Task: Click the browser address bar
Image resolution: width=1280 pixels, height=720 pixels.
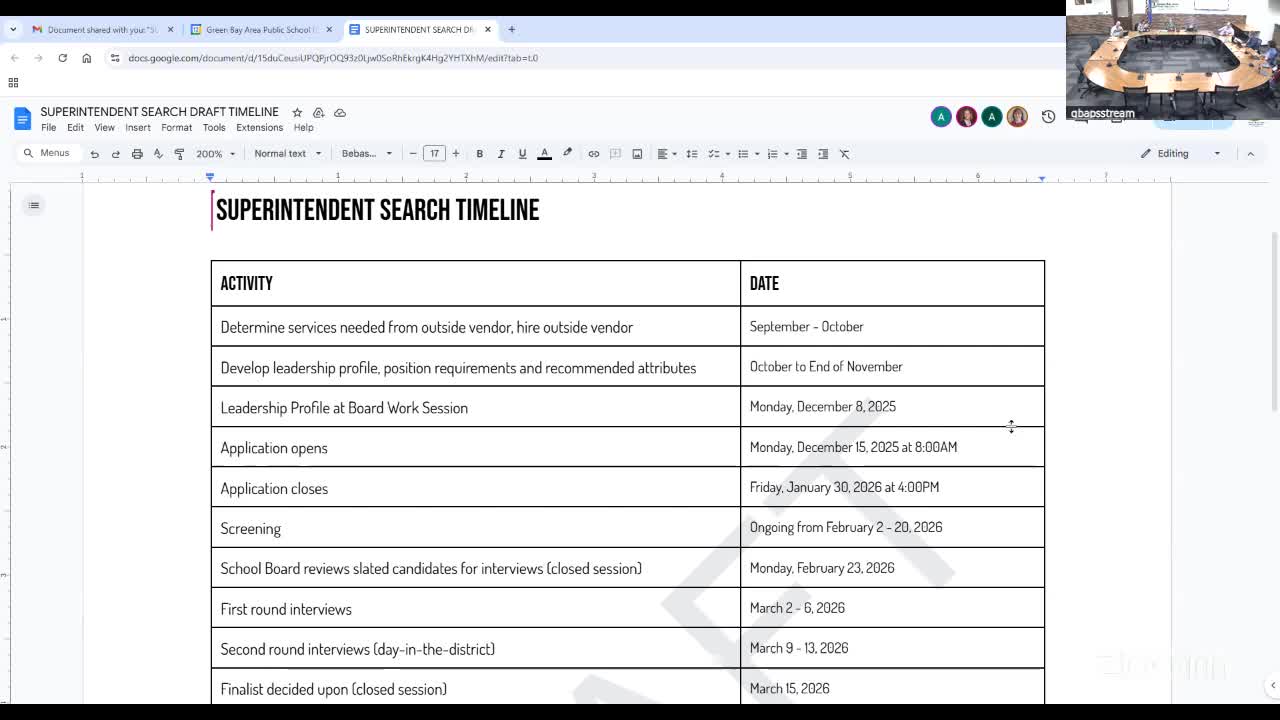Action: (580, 58)
